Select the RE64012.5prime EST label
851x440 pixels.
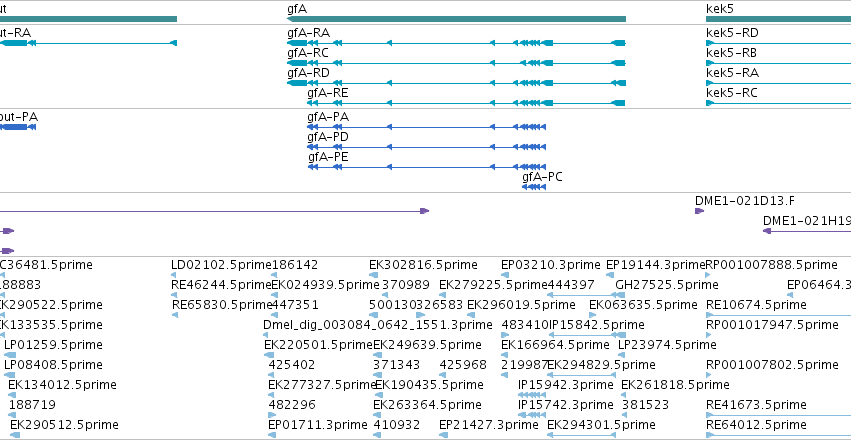[756, 425]
